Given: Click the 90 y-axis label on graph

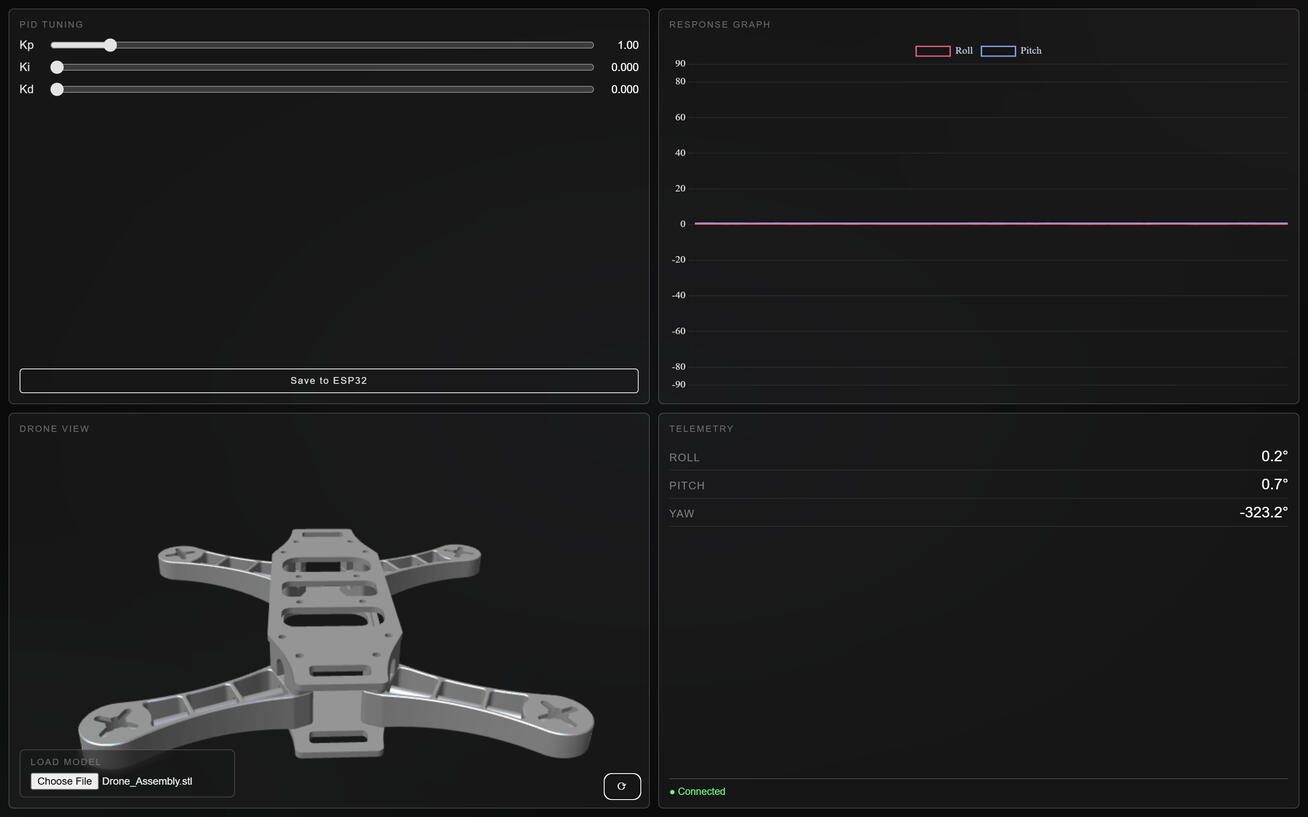Looking at the screenshot, I should 680,63.
